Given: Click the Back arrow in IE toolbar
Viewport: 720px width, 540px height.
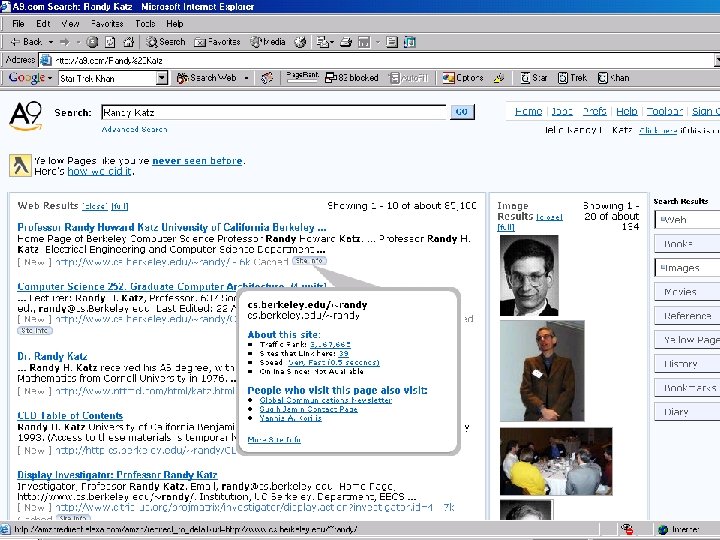Looking at the screenshot, I should (27, 42).
